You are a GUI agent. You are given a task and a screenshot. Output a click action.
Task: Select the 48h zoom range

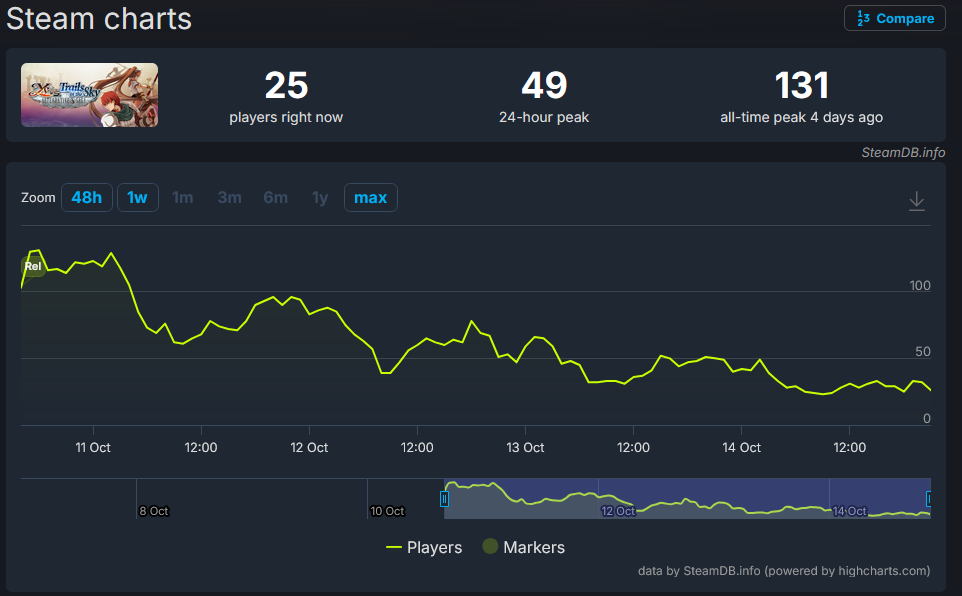click(x=87, y=198)
